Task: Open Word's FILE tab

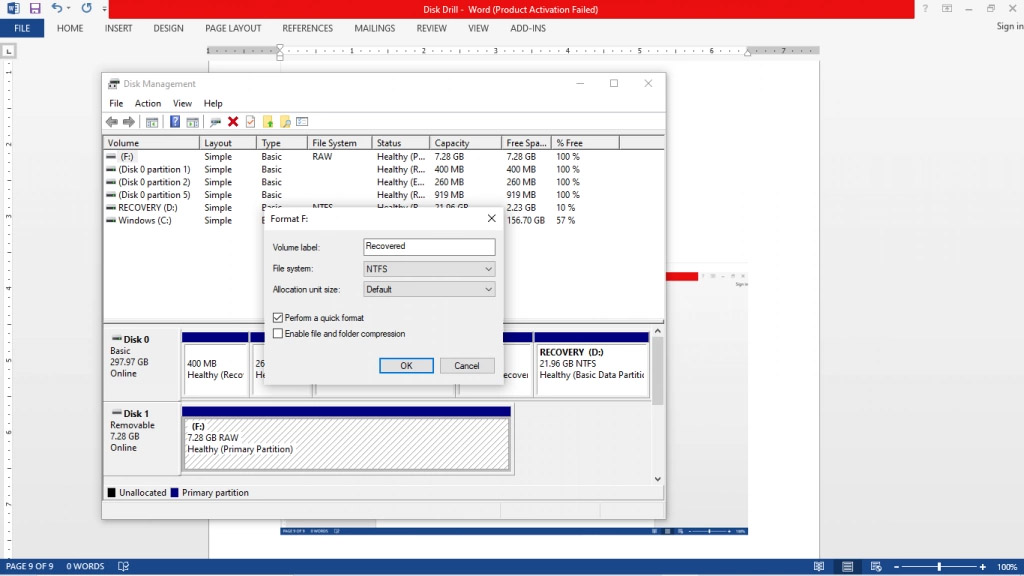Action: pyautogui.click(x=22, y=29)
